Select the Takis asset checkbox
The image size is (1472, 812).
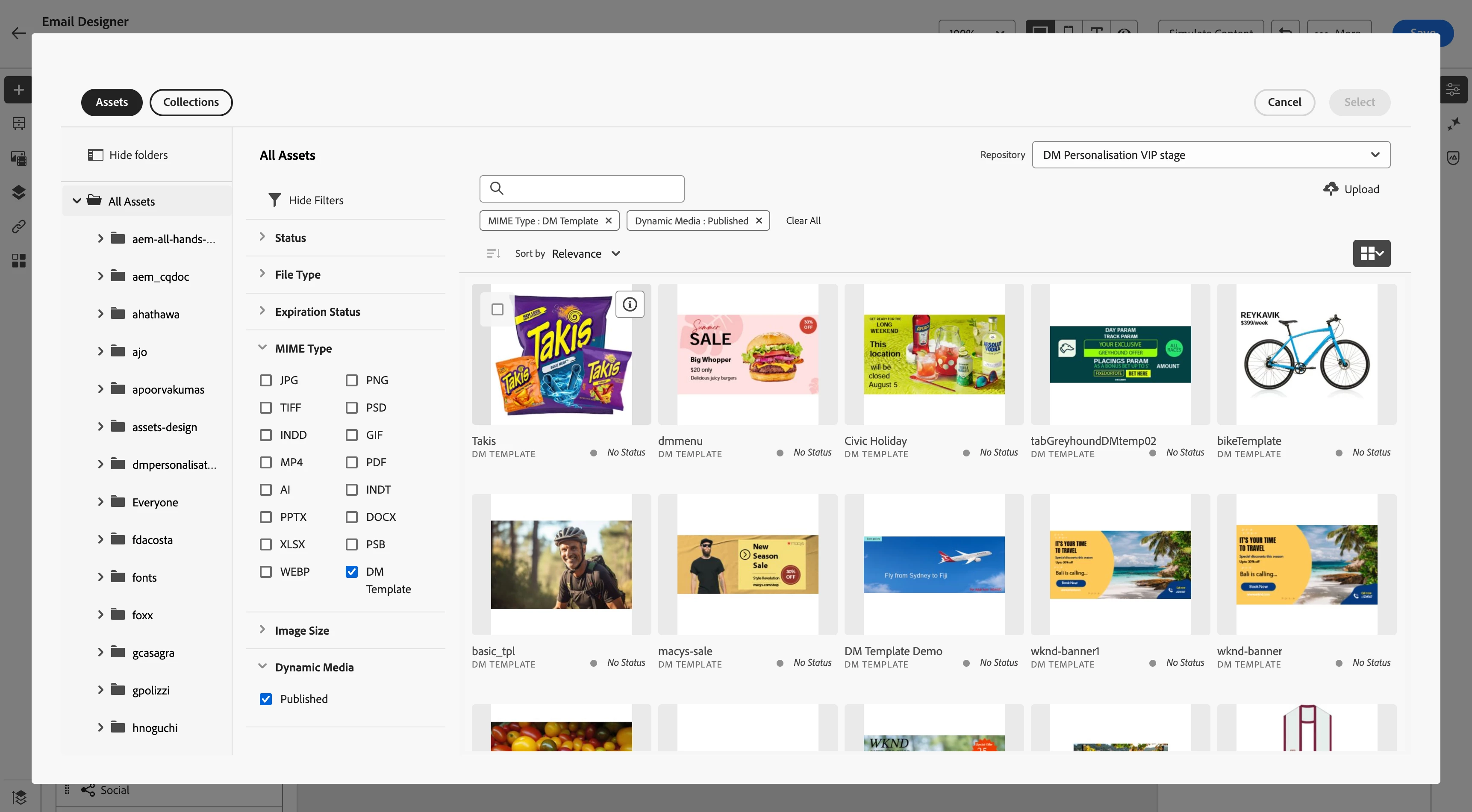coord(497,310)
